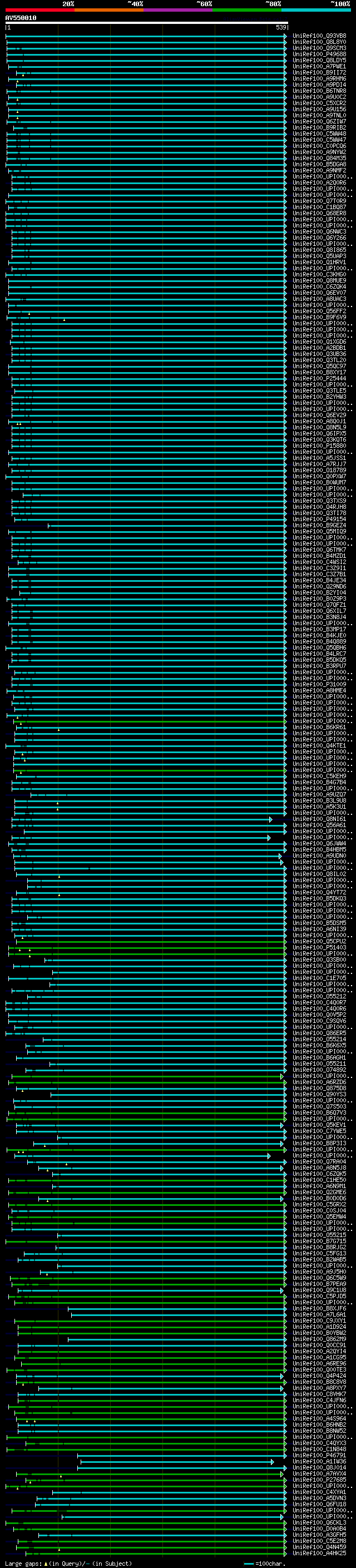Select hit label UniRef100_A1IW36

319,1461
